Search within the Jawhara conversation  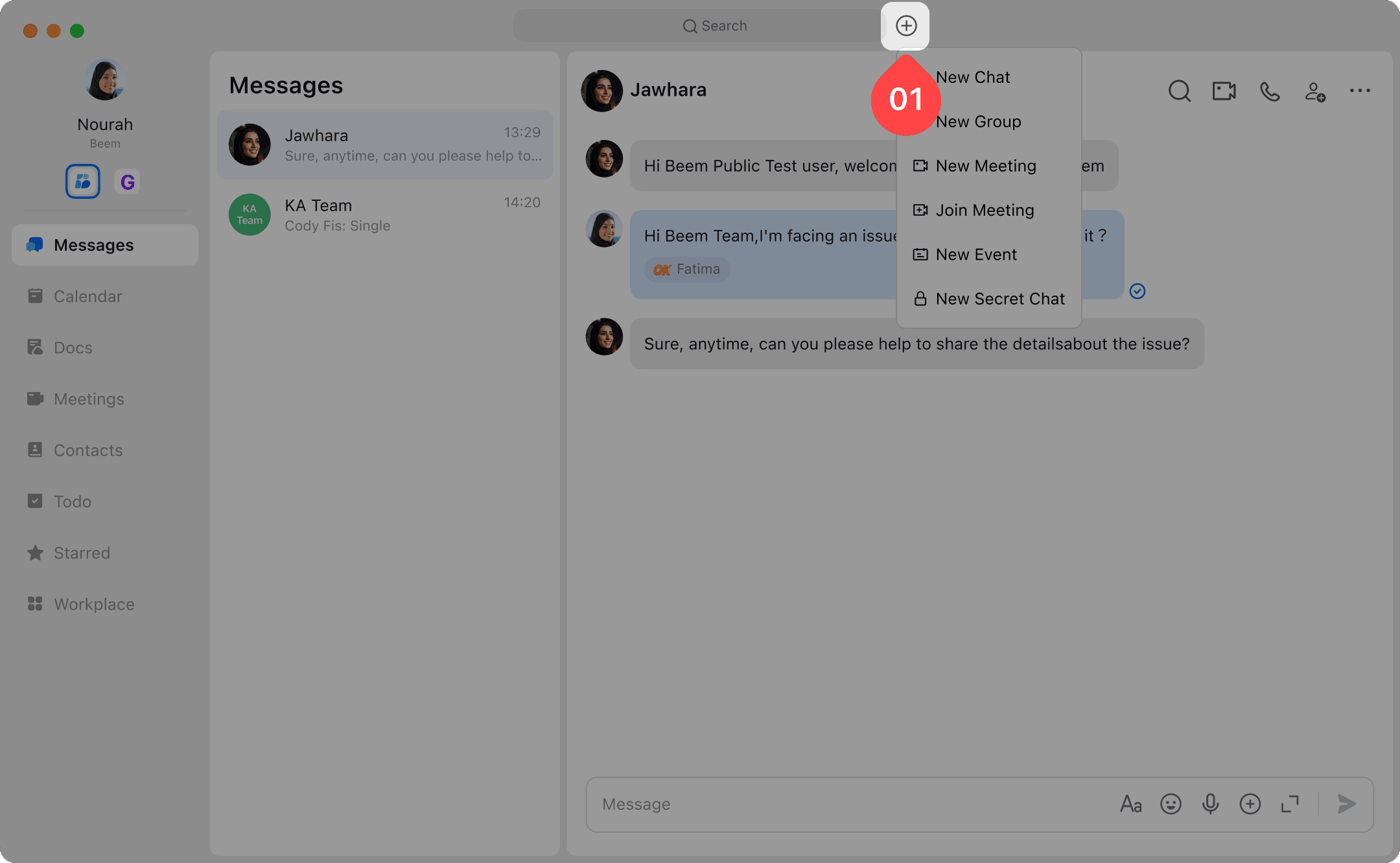pyautogui.click(x=1179, y=91)
